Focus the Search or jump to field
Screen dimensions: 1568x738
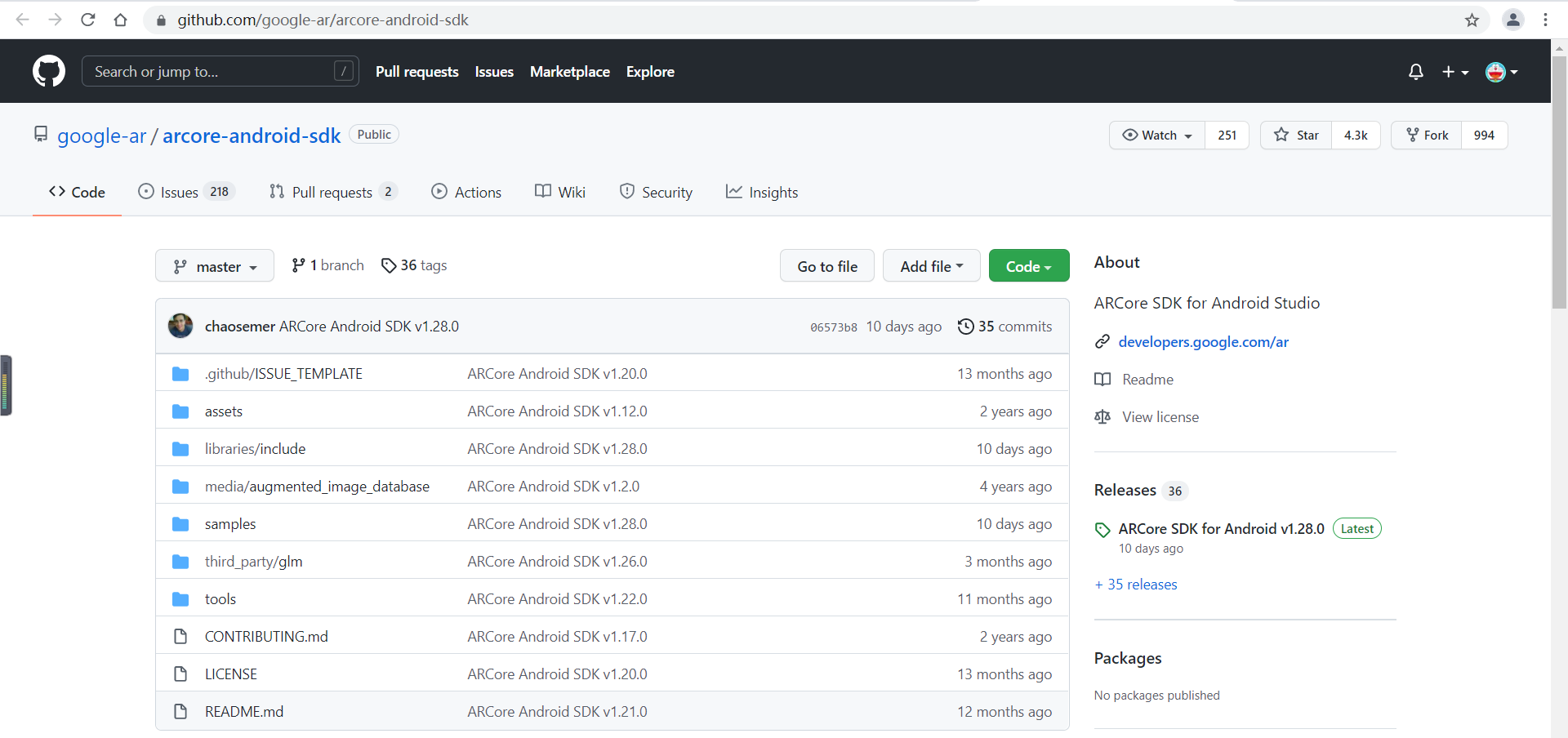point(220,72)
